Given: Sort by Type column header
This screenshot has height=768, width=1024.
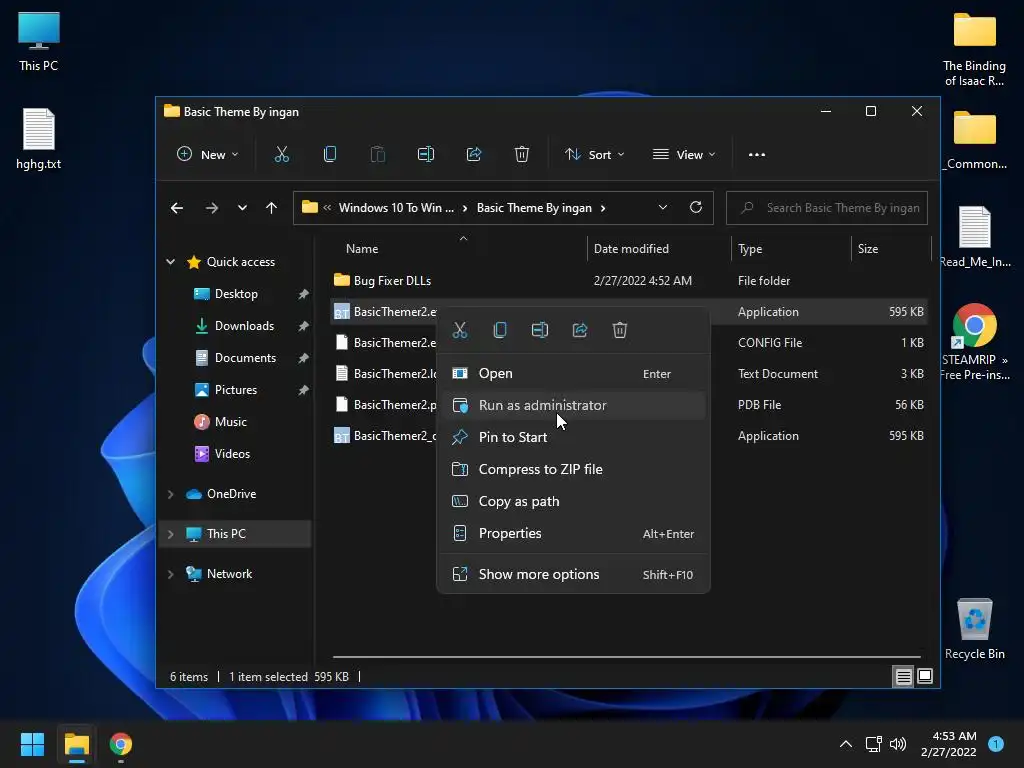Looking at the screenshot, I should pyautogui.click(x=791, y=249).
